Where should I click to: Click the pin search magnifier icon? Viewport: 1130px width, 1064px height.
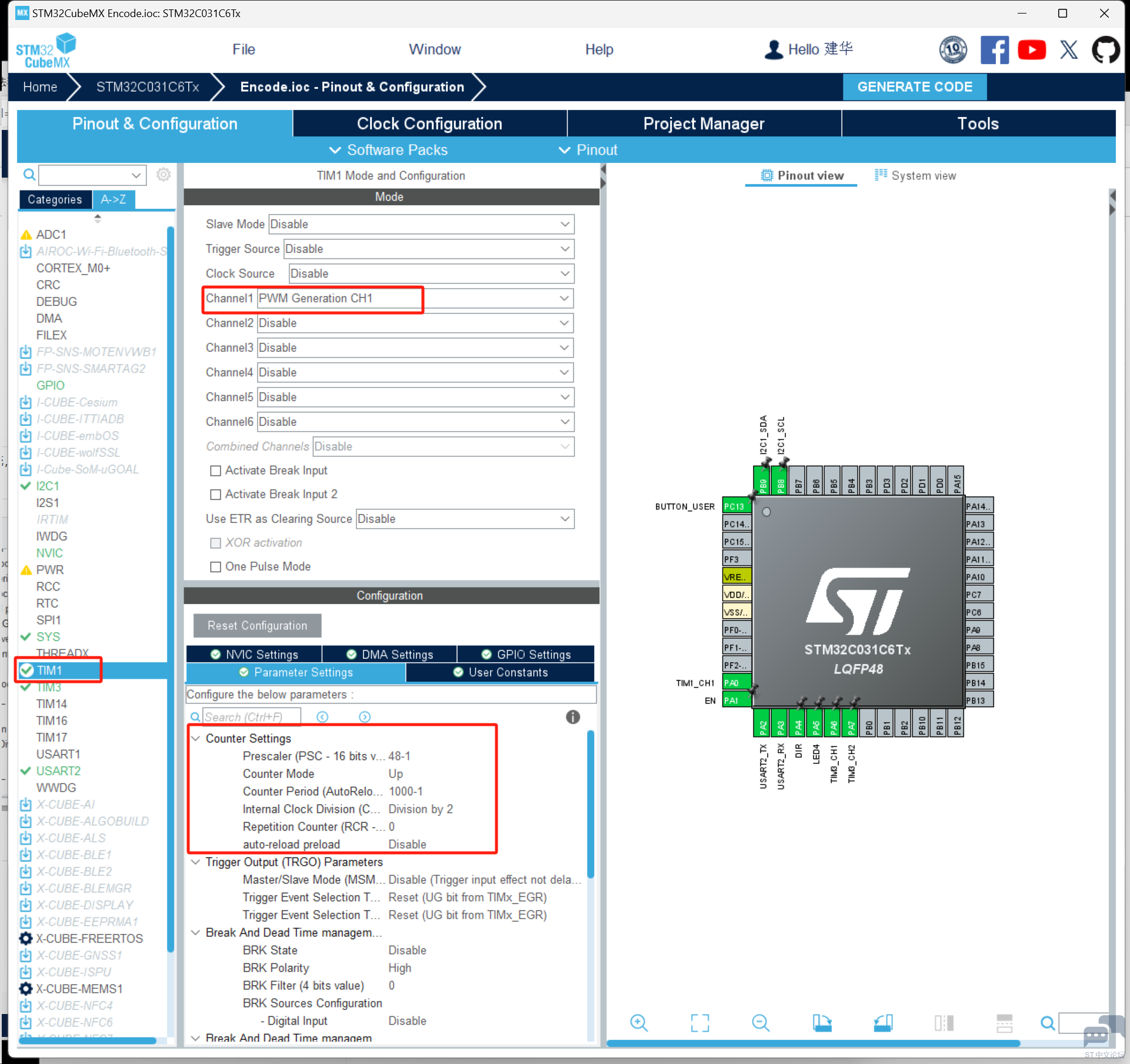(x=1047, y=1023)
